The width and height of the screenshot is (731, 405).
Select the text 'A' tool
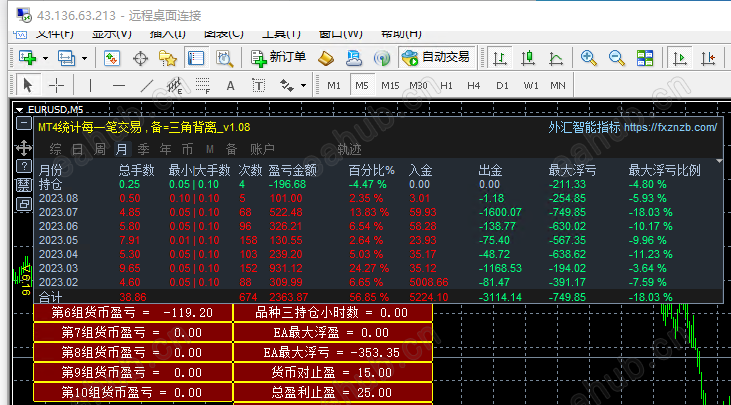coord(230,85)
